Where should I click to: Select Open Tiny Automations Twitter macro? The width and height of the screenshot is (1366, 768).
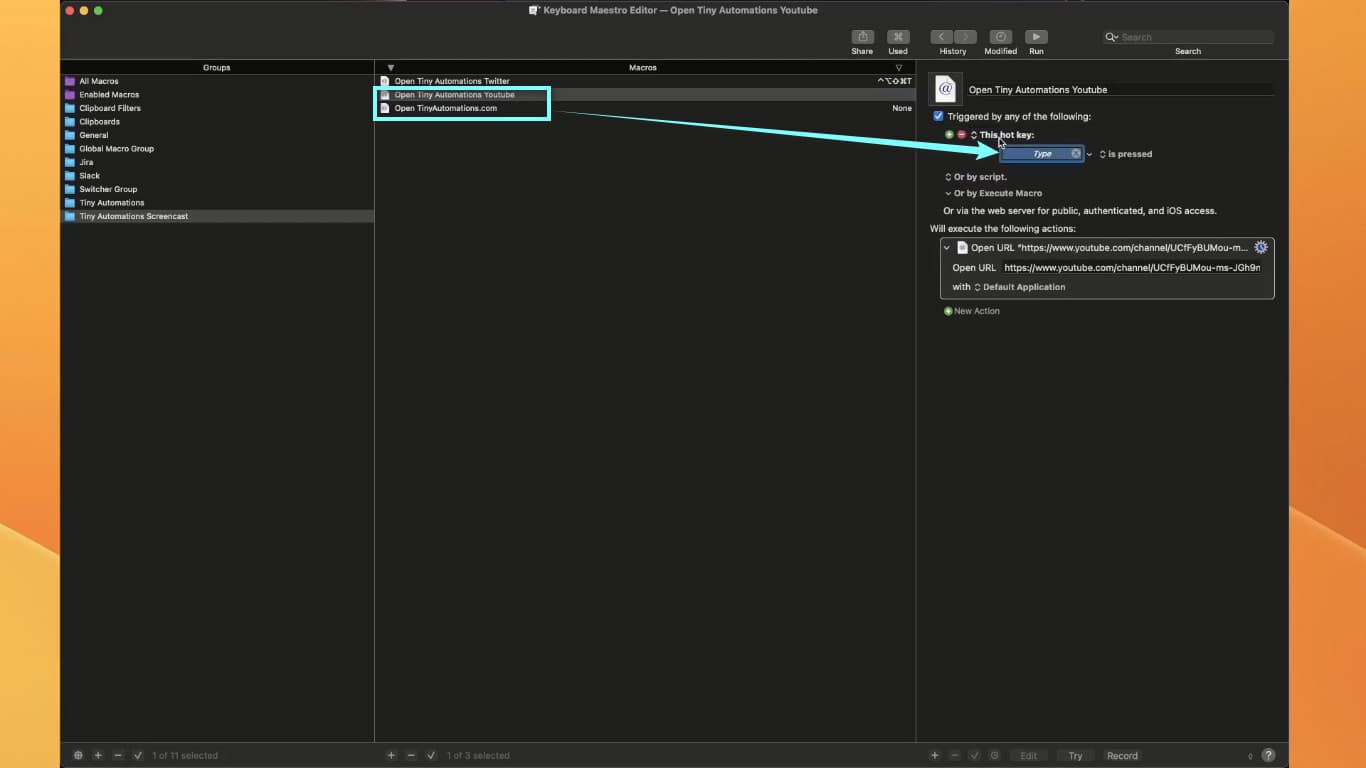[645, 81]
